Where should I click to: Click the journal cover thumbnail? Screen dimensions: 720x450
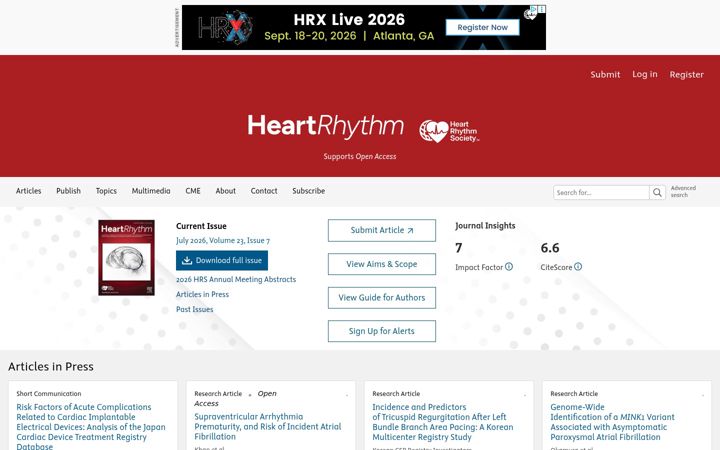pyautogui.click(x=126, y=258)
